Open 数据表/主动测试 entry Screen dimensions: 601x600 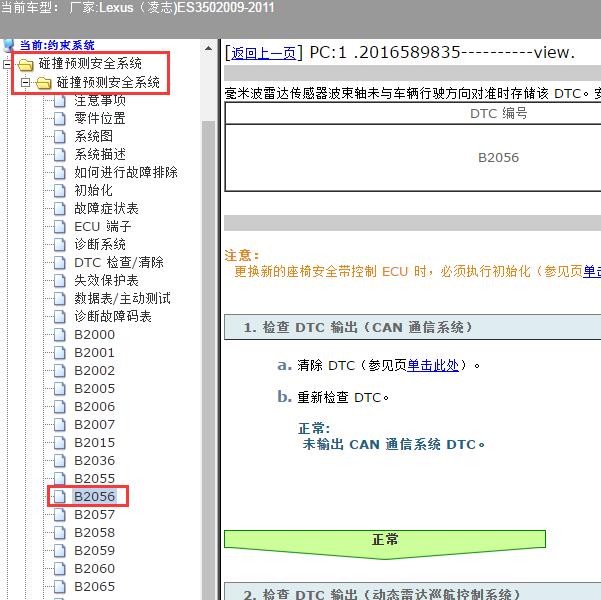122,298
